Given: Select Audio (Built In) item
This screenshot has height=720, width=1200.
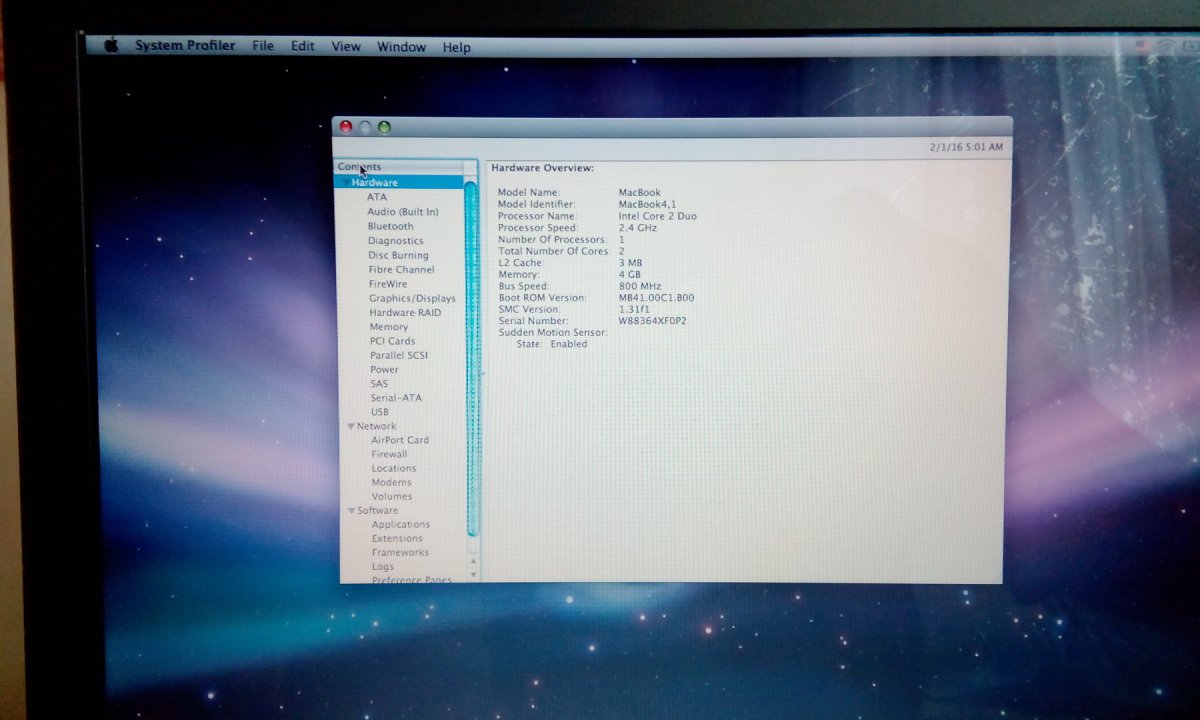Looking at the screenshot, I should [x=403, y=212].
